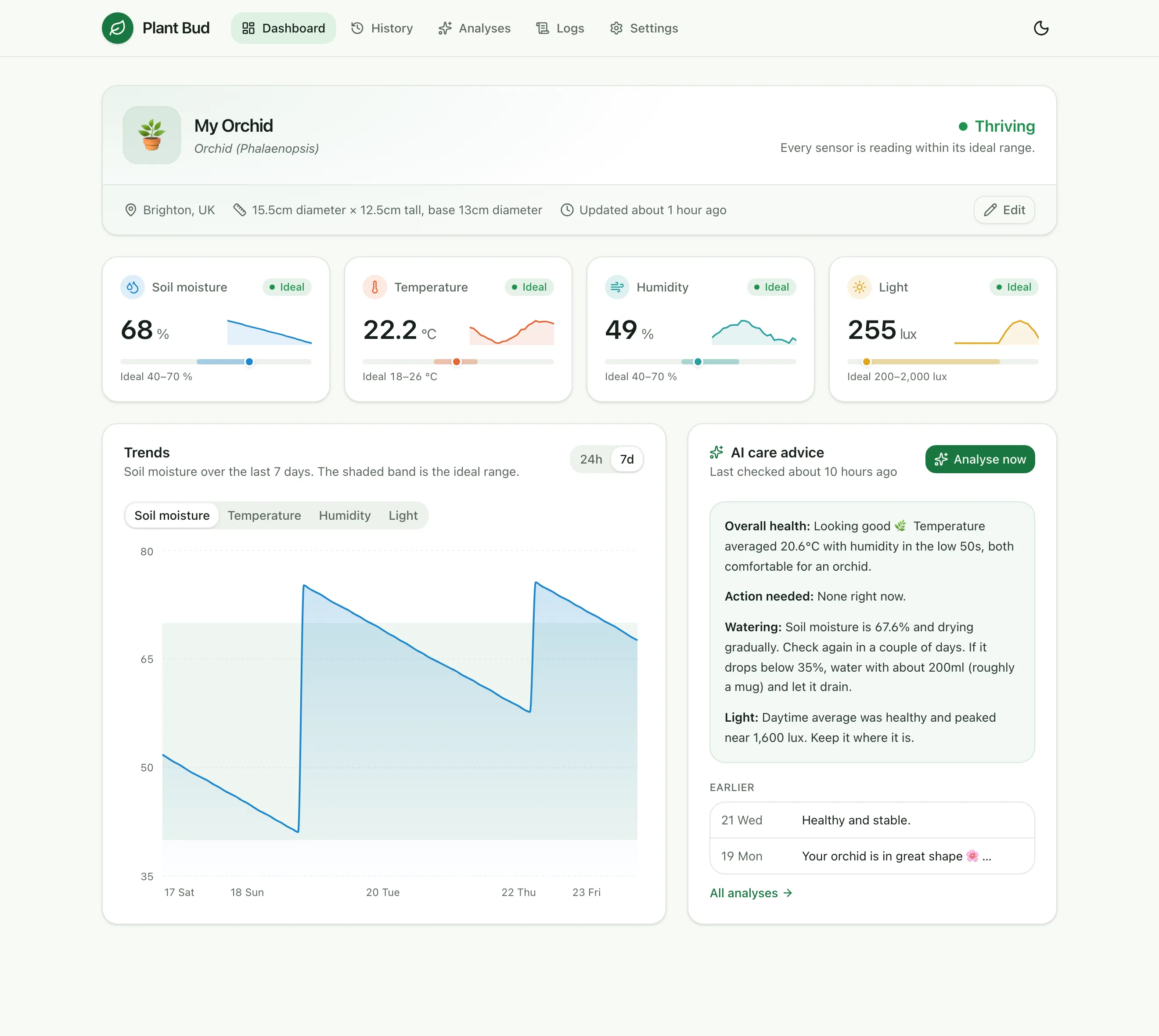Click the soil moisture sparkline chart
The image size is (1159, 1036).
[269, 332]
